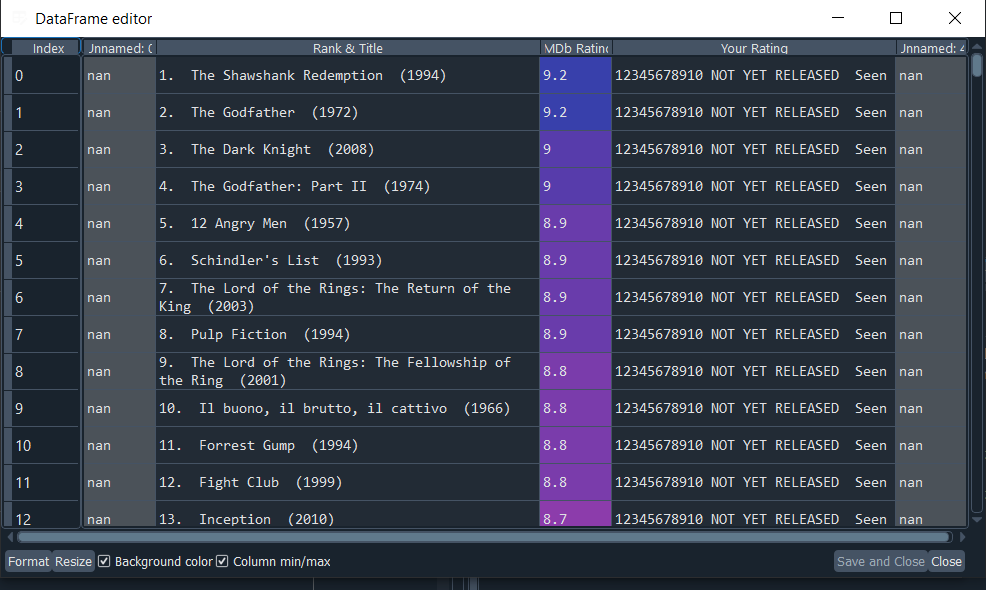The width and height of the screenshot is (986, 590).
Task: Close the DataFrame editor with X
Action: tap(955, 18)
